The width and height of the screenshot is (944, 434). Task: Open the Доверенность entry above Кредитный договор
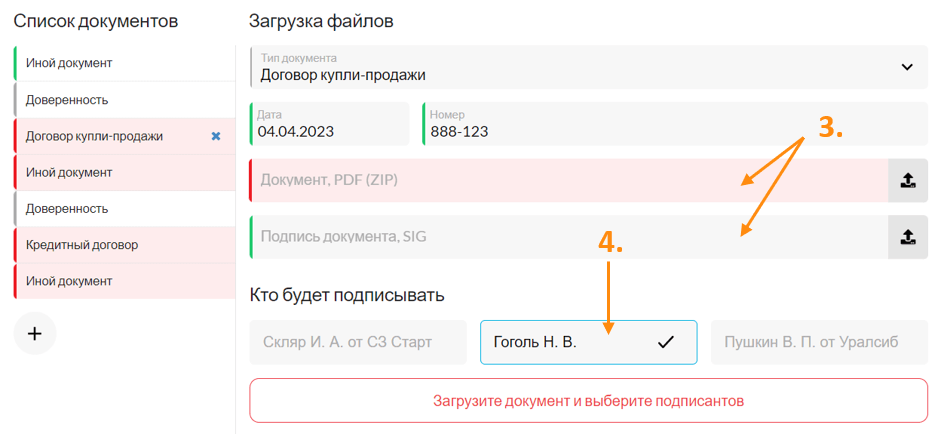pyautogui.click(x=124, y=209)
